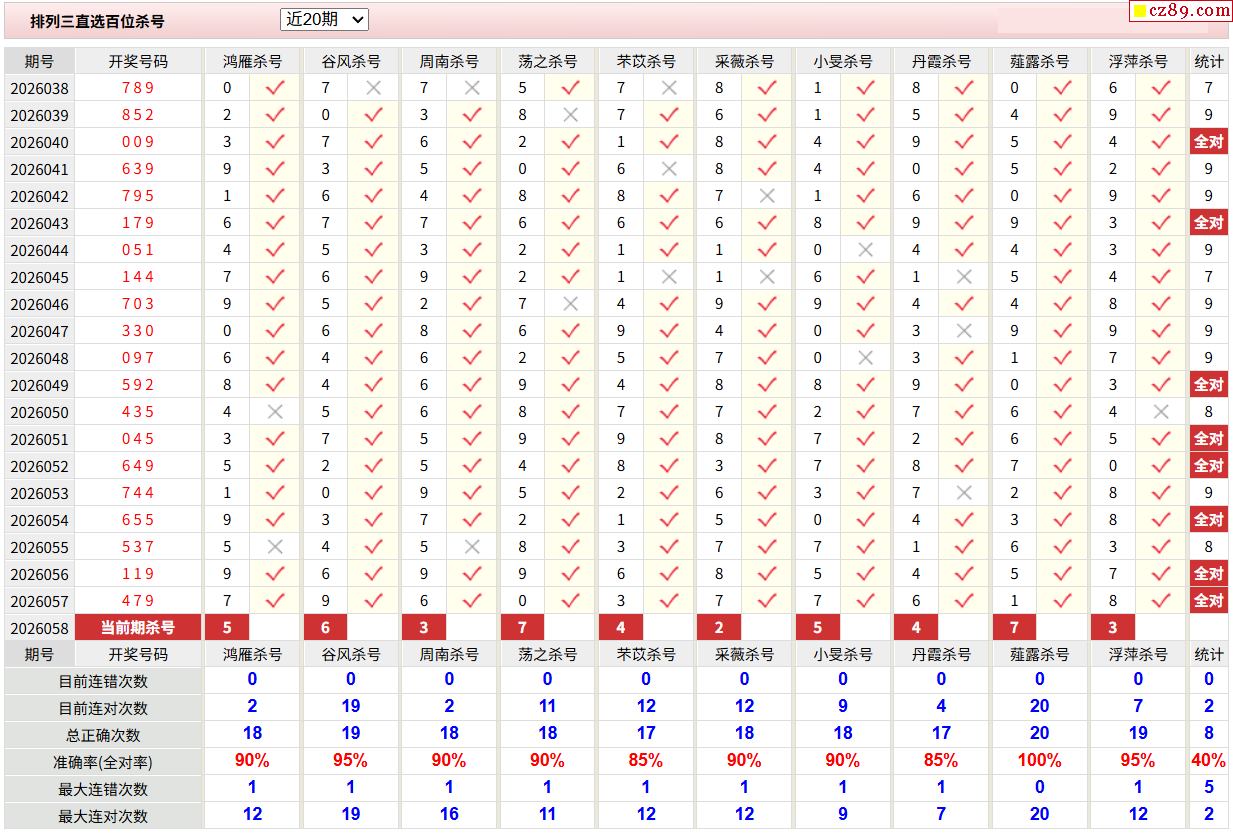Click the gray cross in 荡之杀号 row 2026039
Screen dimensions: 1233x833
point(570,115)
